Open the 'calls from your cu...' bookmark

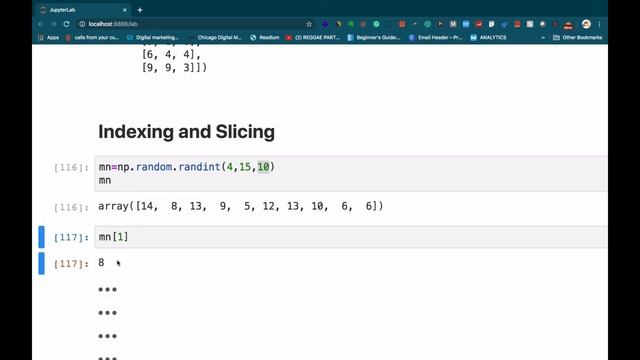[92, 38]
